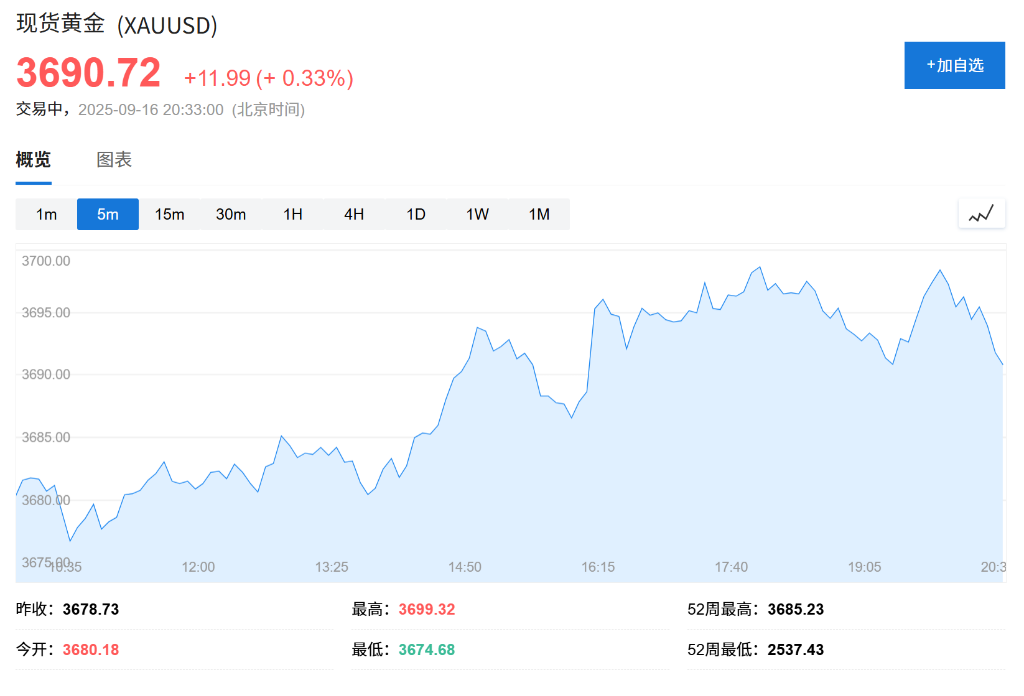Click the 14:50 time label on chart
The image size is (1024, 696).
coord(465,567)
